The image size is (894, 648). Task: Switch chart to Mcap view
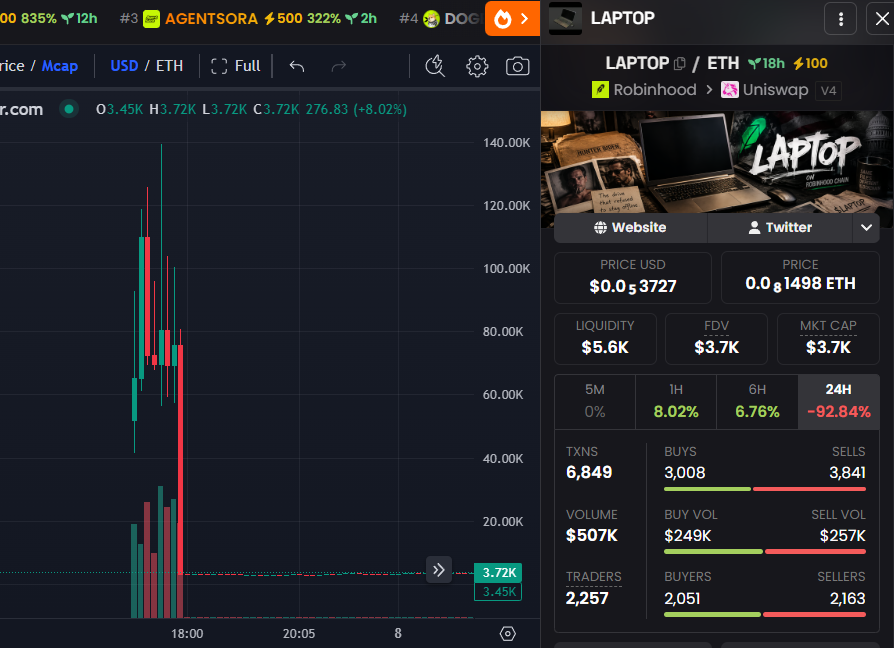(x=60, y=66)
